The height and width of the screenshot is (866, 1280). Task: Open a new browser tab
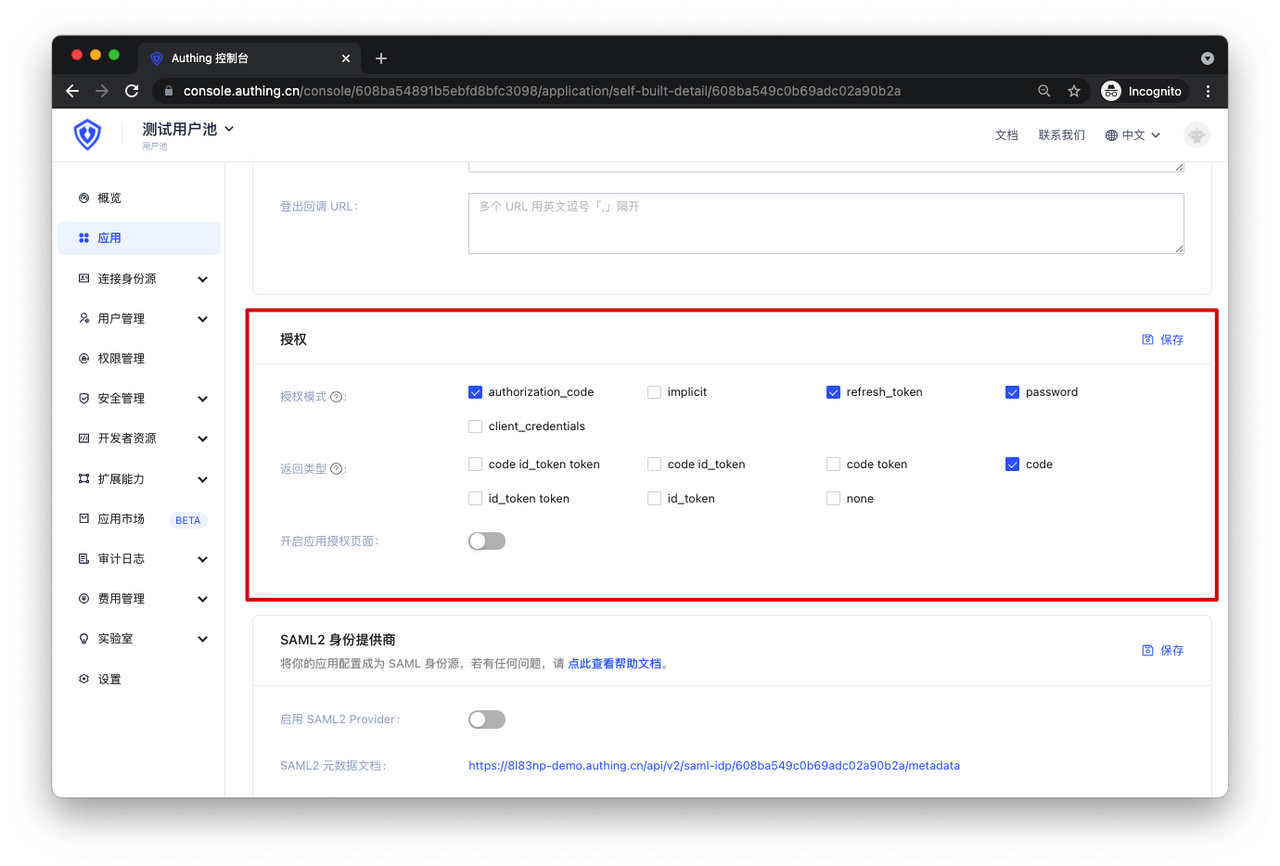pyautogui.click(x=381, y=58)
